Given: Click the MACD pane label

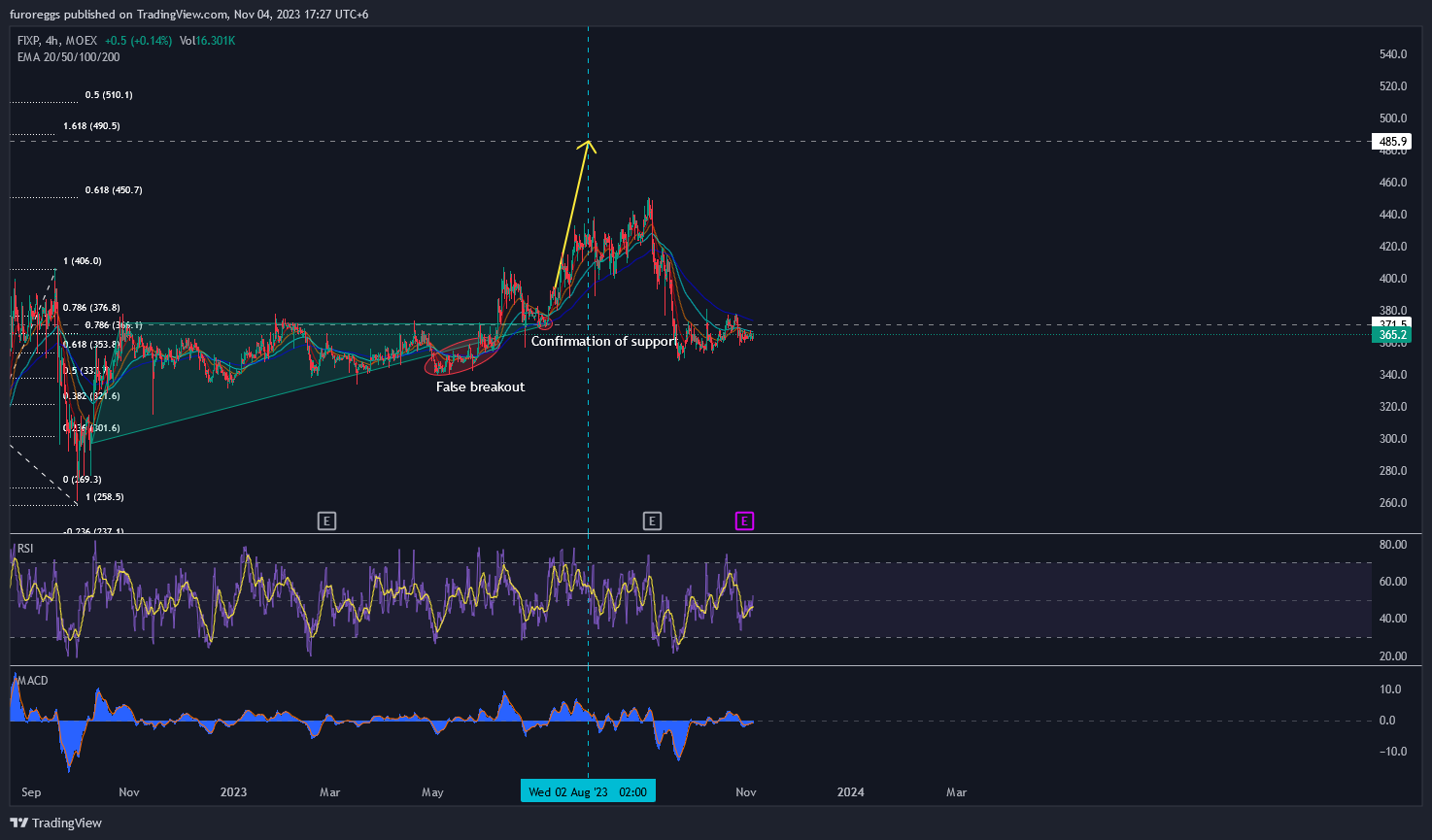Looking at the screenshot, I should click(33, 681).
